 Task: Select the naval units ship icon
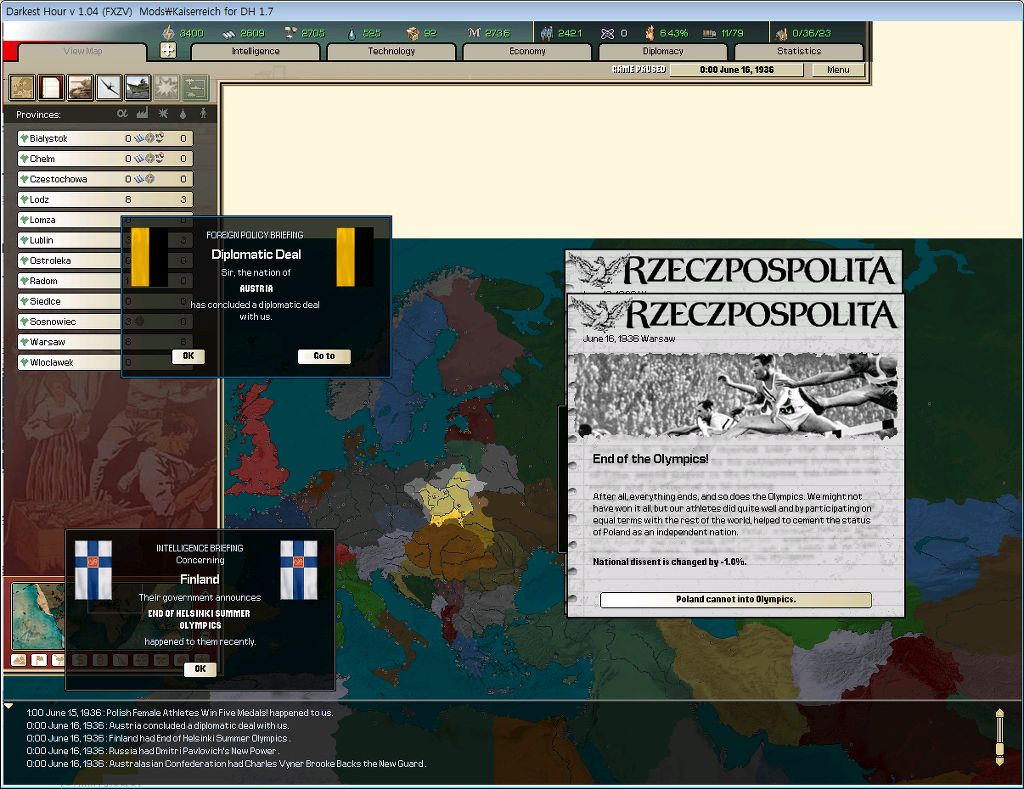point(138,88)
